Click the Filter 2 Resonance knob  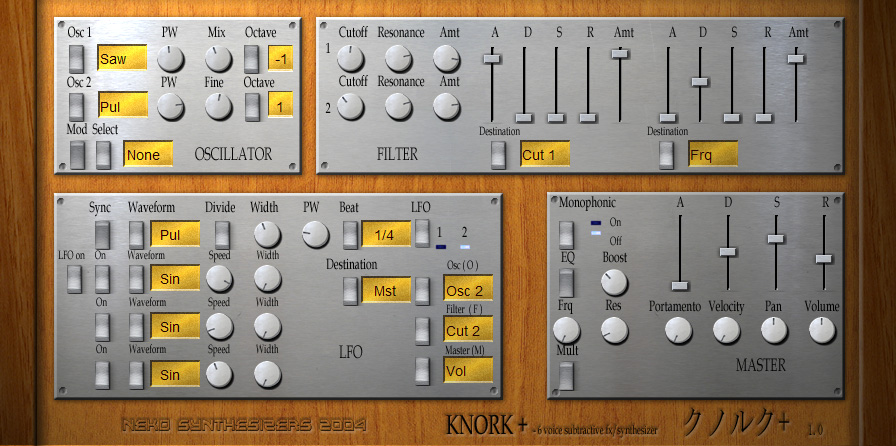coord(398,106)
